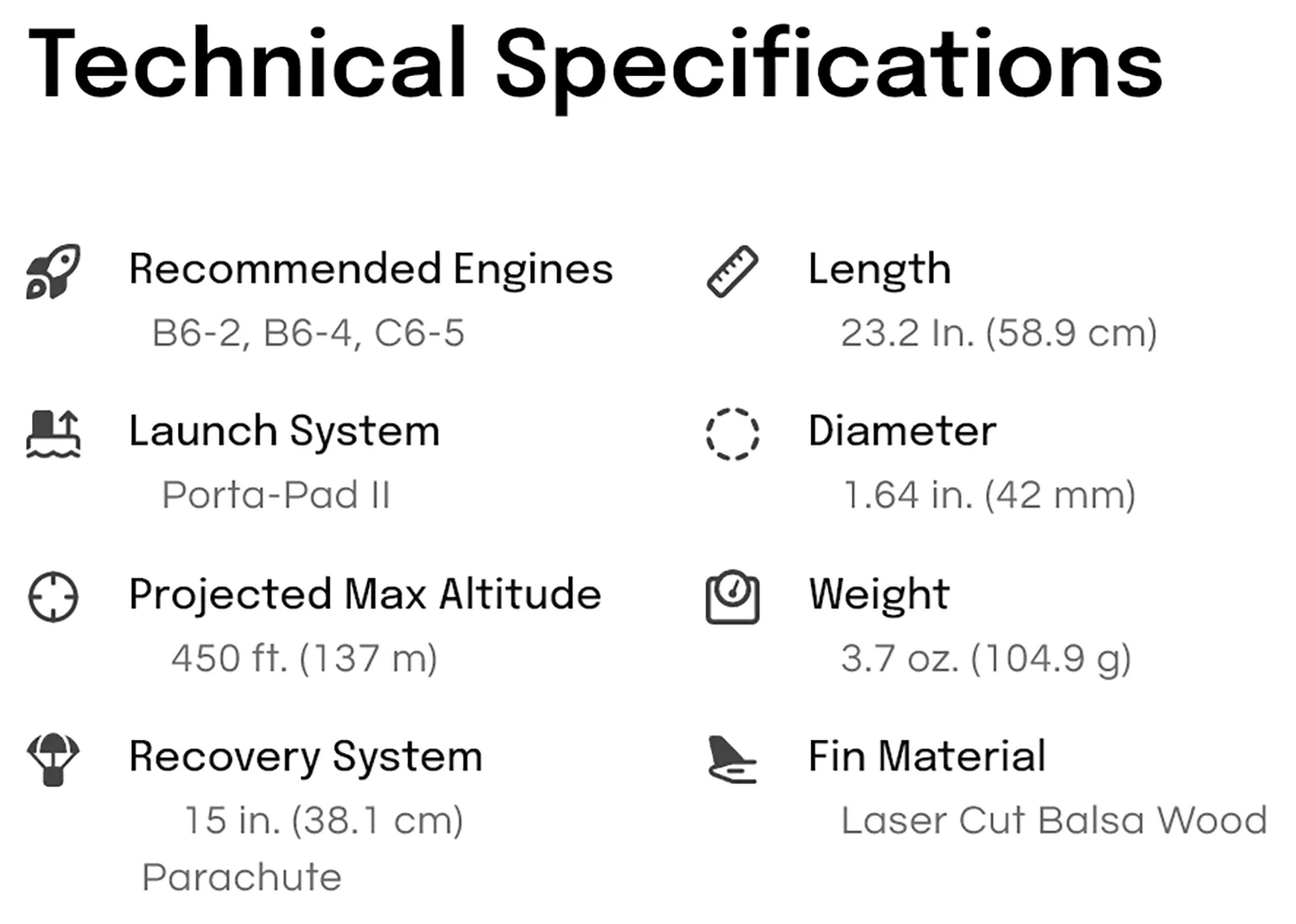Select the 3.7 oz. (104.9 g) weight value
1296x924 pixels.
986,659
